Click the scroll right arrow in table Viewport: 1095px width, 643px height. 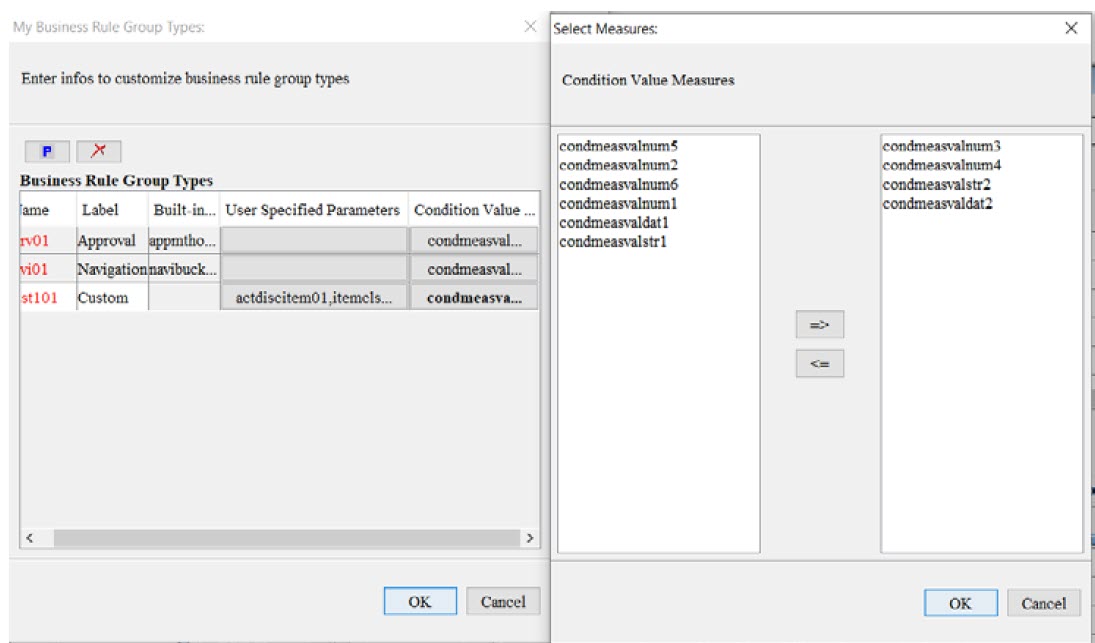(529, 538)
